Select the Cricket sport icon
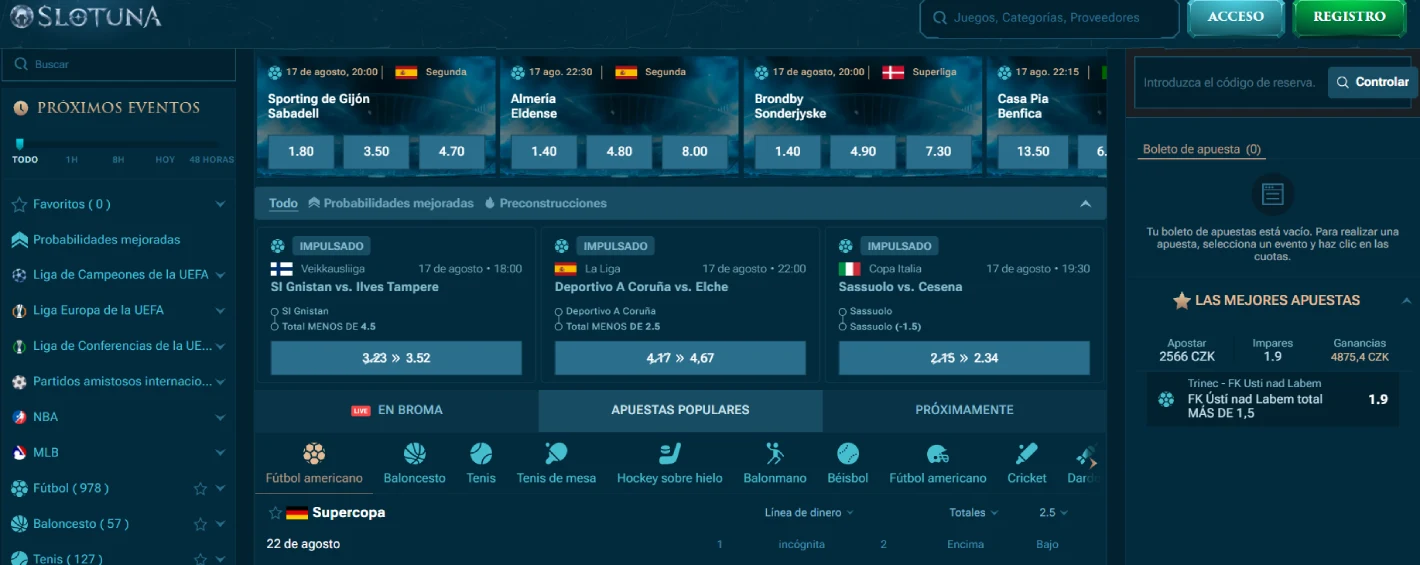1420x565 pixels. 1027,454
